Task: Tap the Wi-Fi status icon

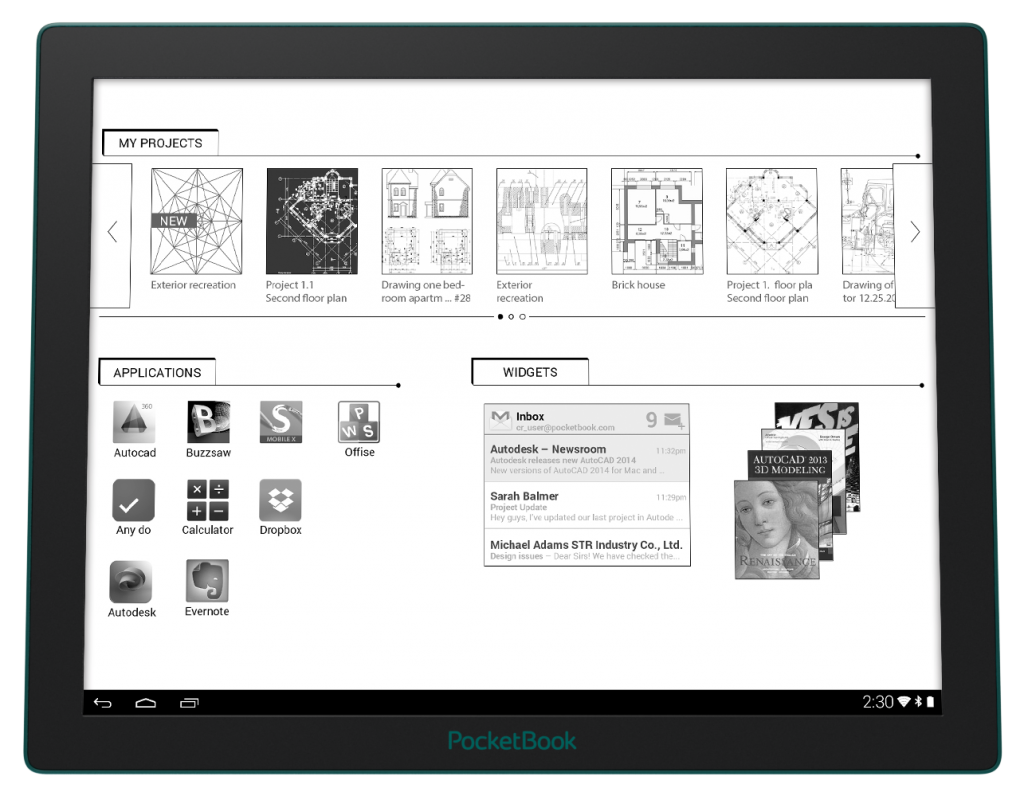Action: 904,702
